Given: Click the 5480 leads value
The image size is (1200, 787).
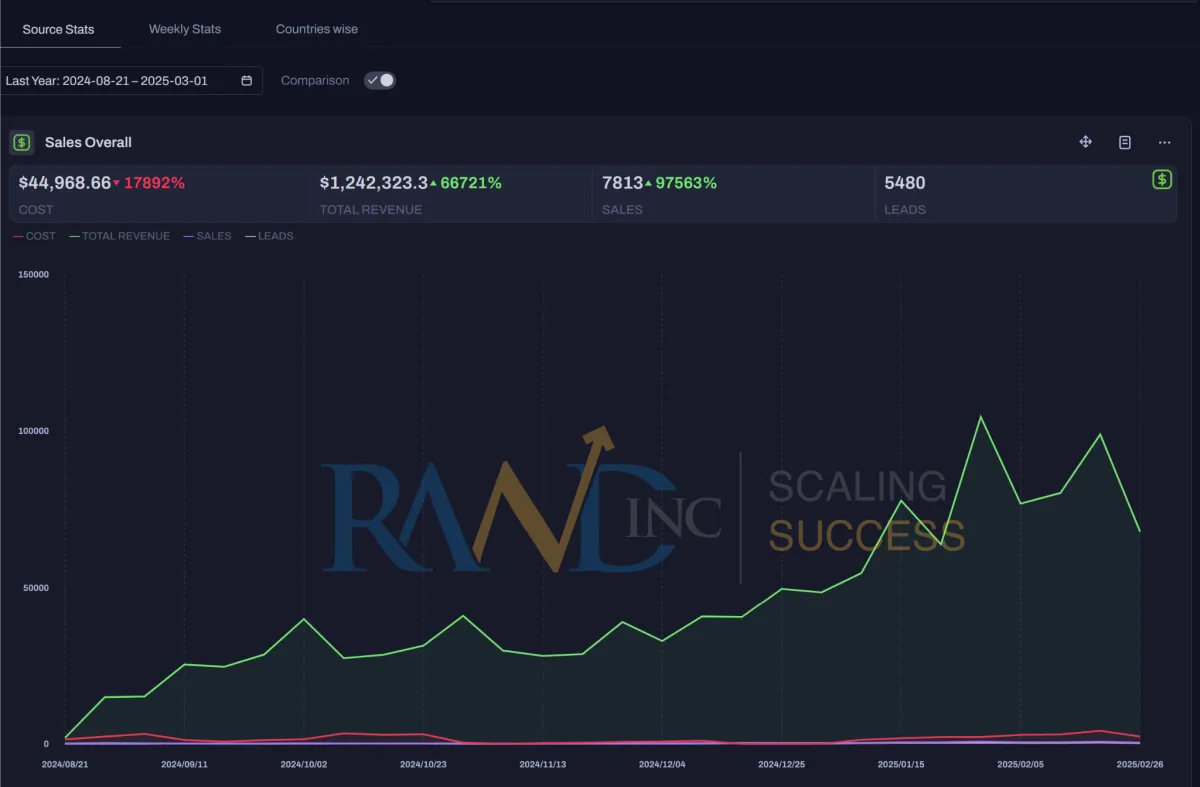Looking at the screenshot, I should pos(905,183).
